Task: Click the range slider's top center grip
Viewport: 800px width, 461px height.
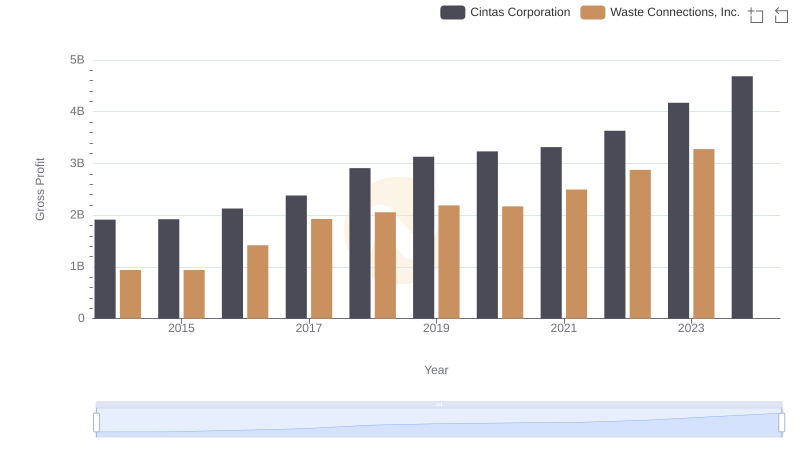Action: point(438,405)
